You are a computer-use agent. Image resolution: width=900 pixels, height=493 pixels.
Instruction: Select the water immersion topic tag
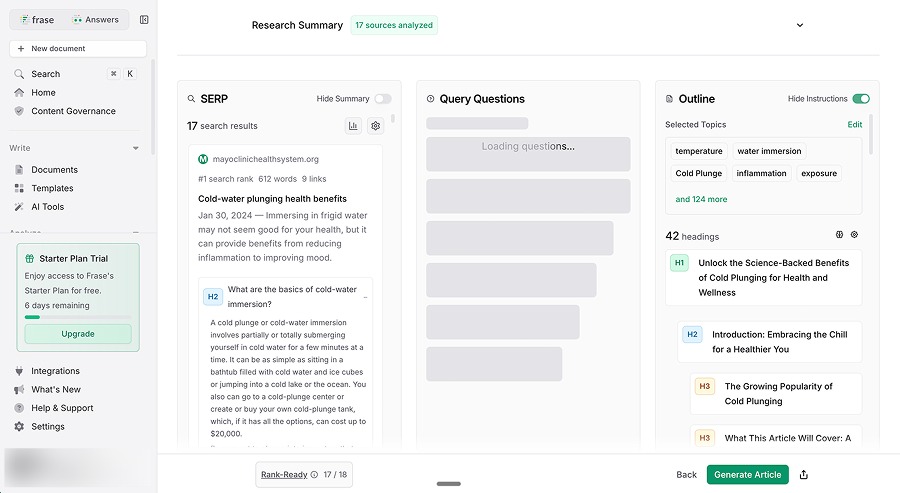[769, 151]
